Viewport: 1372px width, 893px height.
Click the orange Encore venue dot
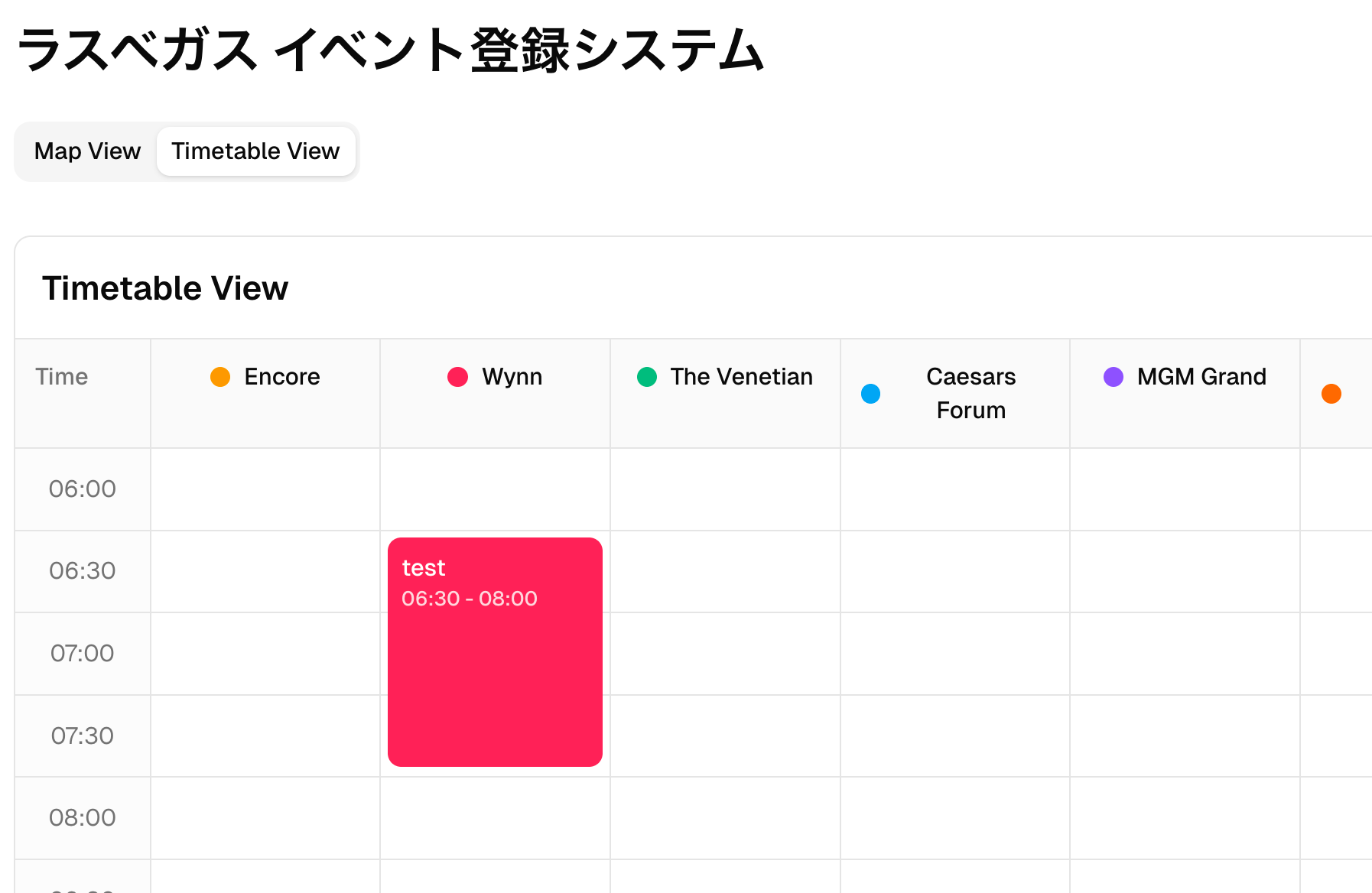coord(220,377)
